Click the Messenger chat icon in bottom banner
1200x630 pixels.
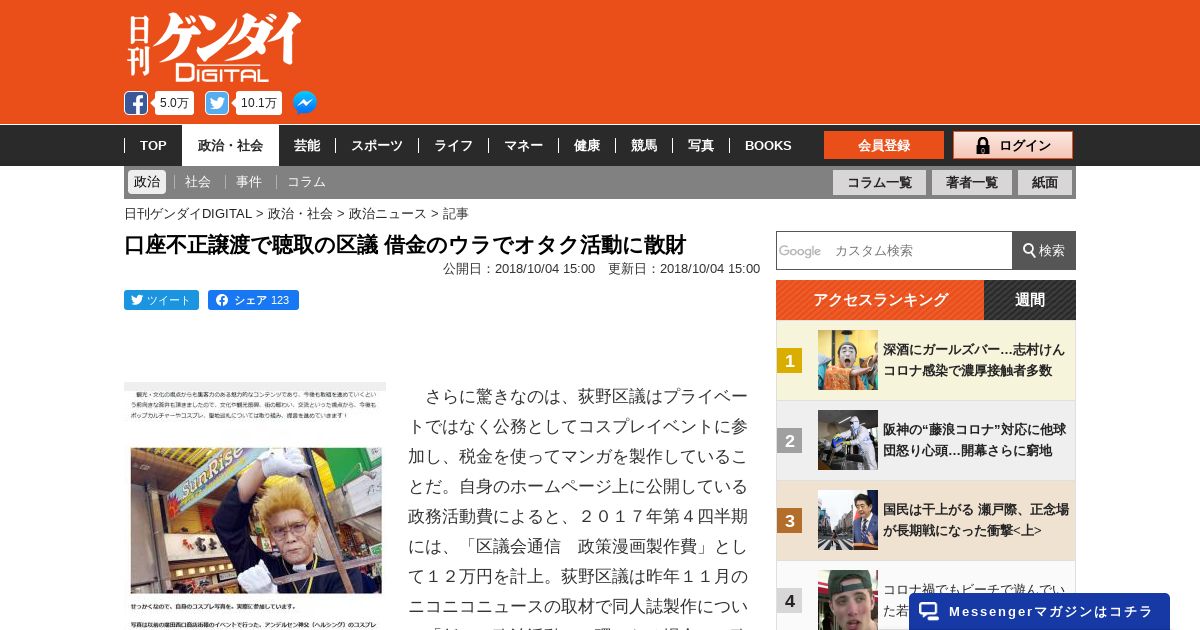click(x=929, y=611)
